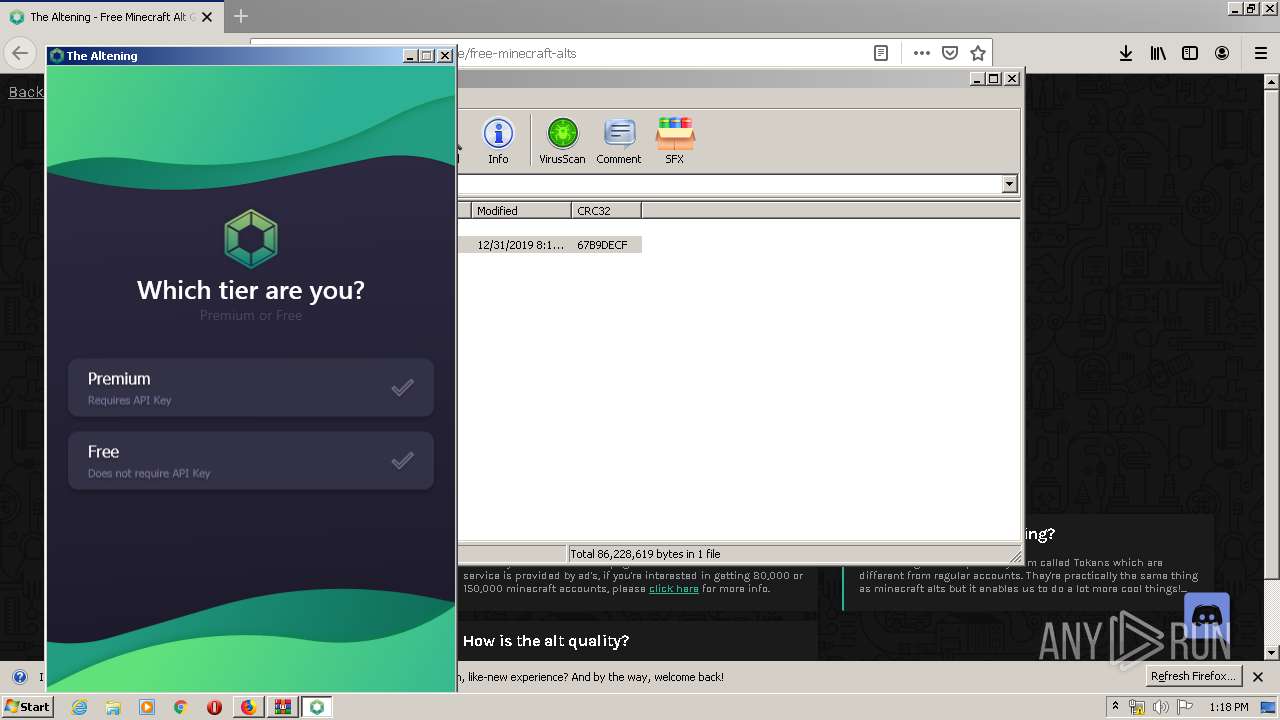Click the notification bar help icon
1280x720 pixels.
(x=19, y=677)
